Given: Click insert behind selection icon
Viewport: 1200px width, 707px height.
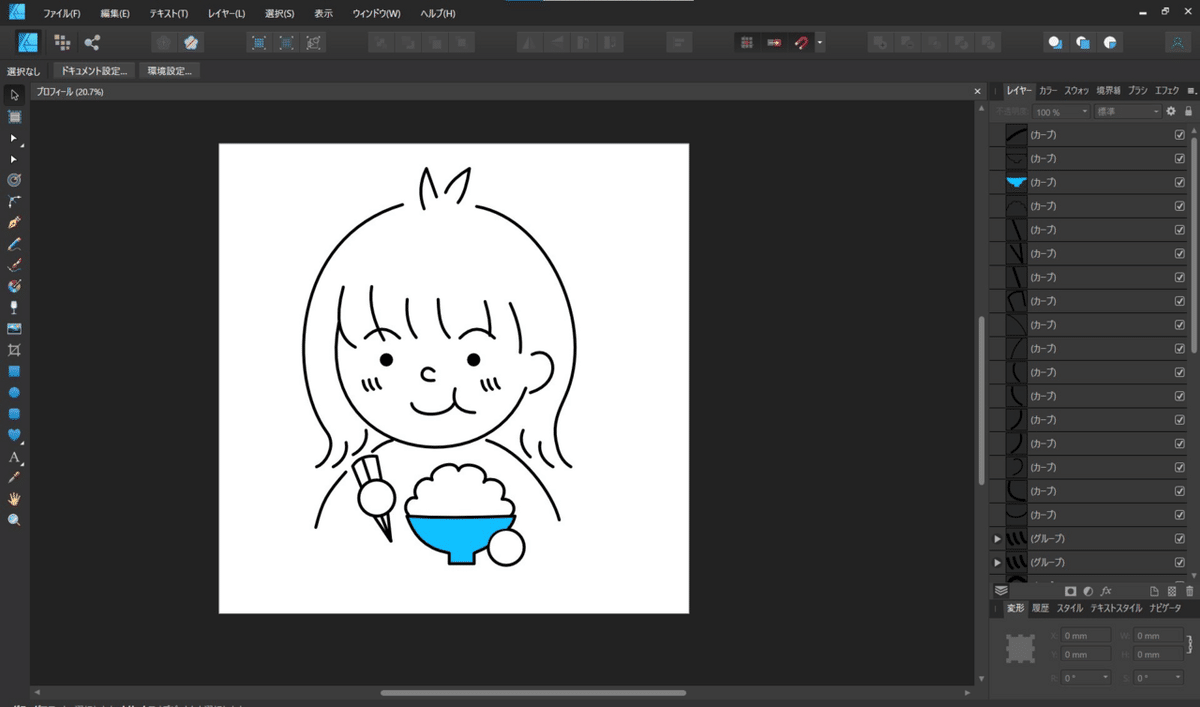Looking at the screenshot, I should (1055, 43).
